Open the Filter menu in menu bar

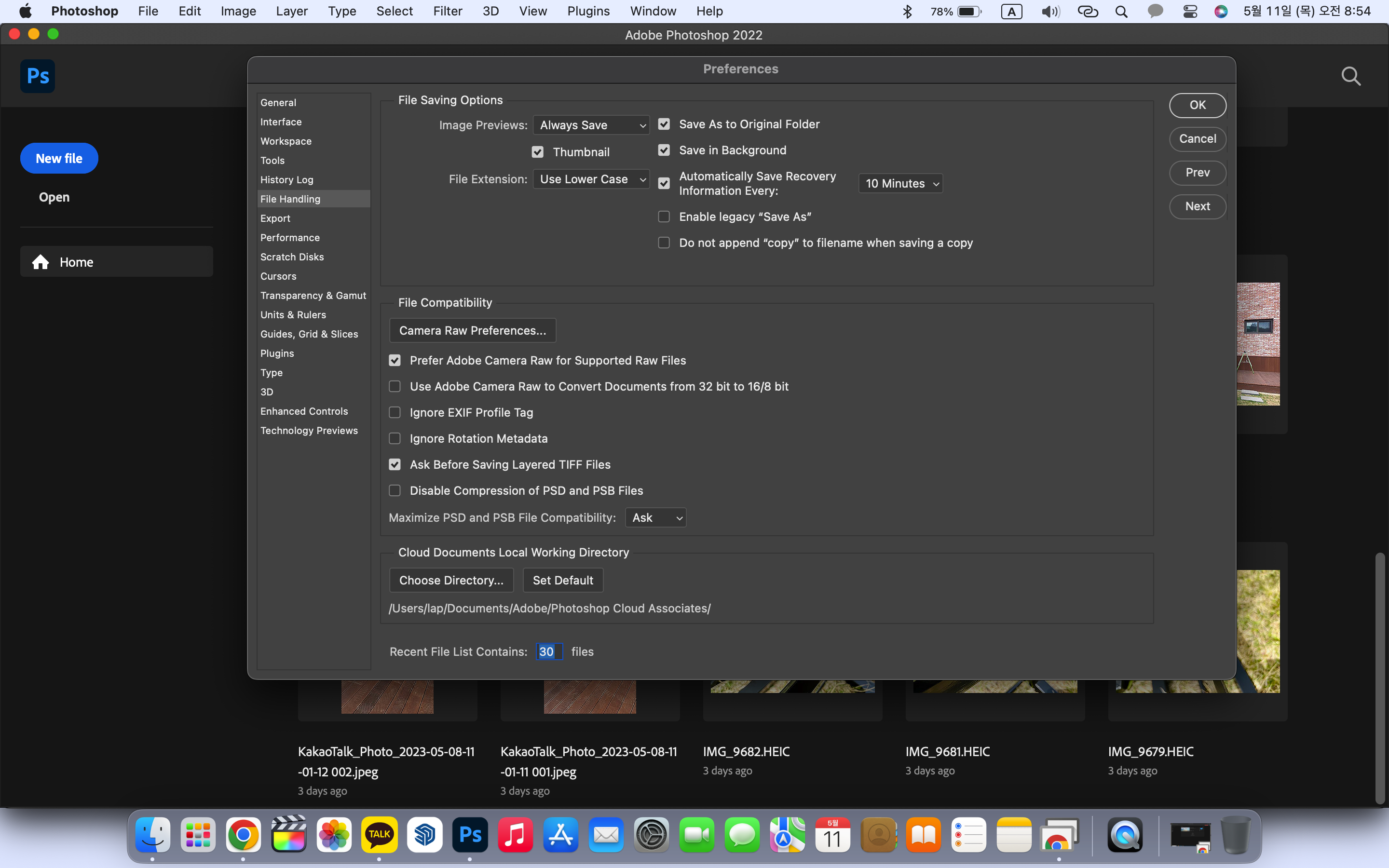pos(447,12)
